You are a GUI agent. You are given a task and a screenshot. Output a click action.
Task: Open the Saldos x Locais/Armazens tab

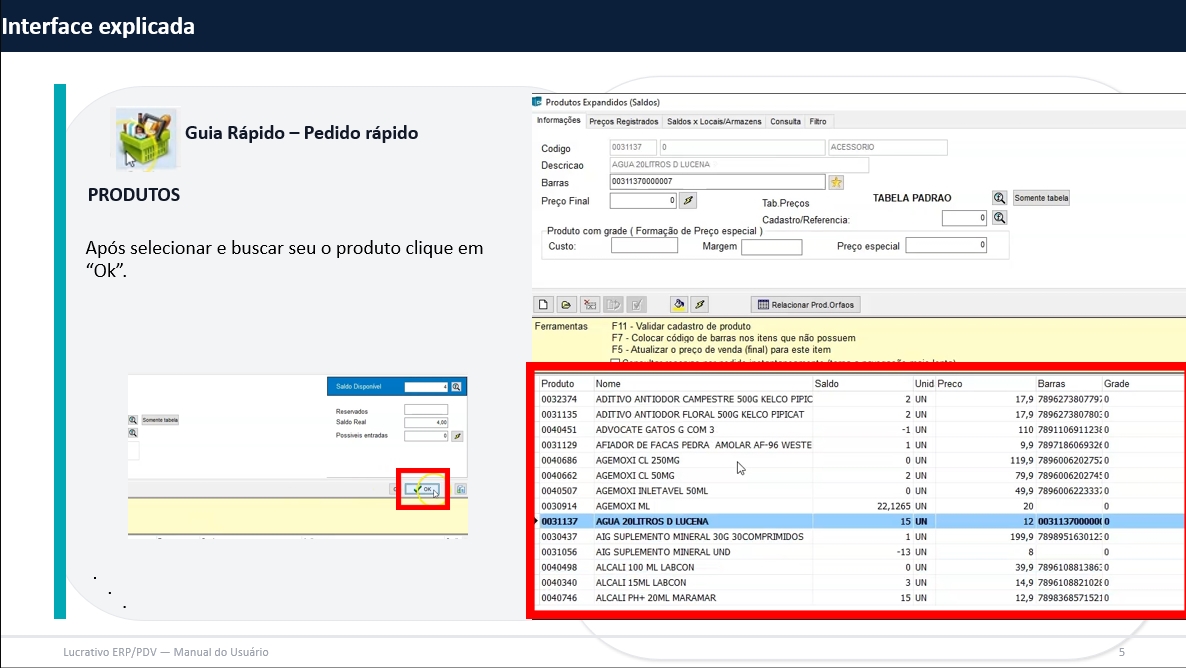pos(714,121)
